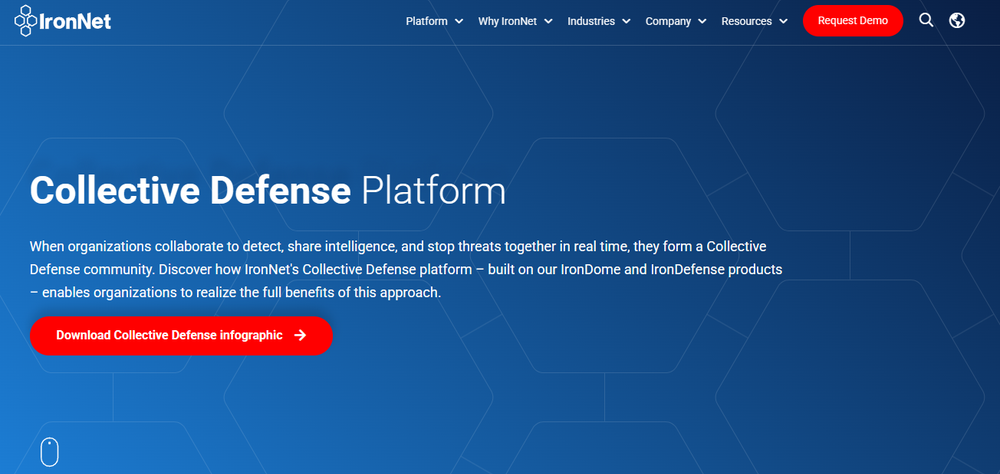
Task: Open the Platform menu
Action: 427,21
